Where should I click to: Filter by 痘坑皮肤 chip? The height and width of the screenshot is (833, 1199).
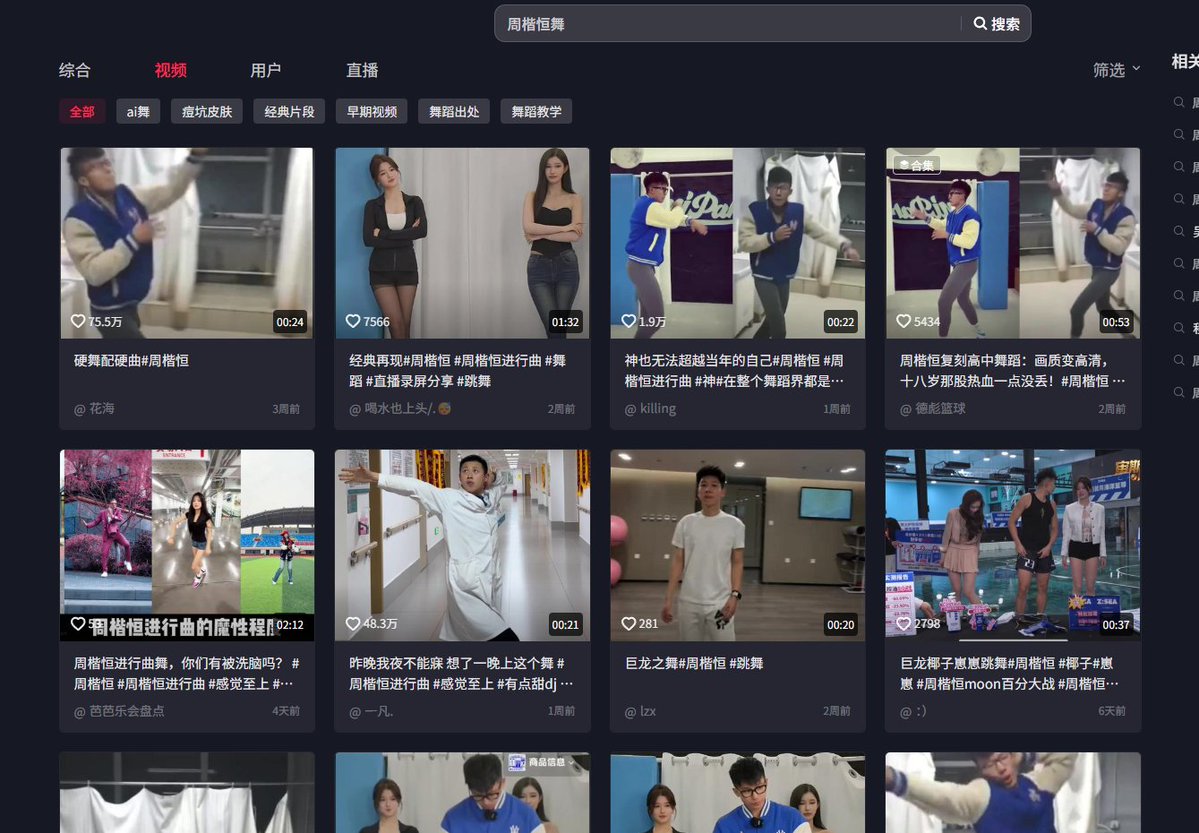pyautogui.click(x=207, y=112)
